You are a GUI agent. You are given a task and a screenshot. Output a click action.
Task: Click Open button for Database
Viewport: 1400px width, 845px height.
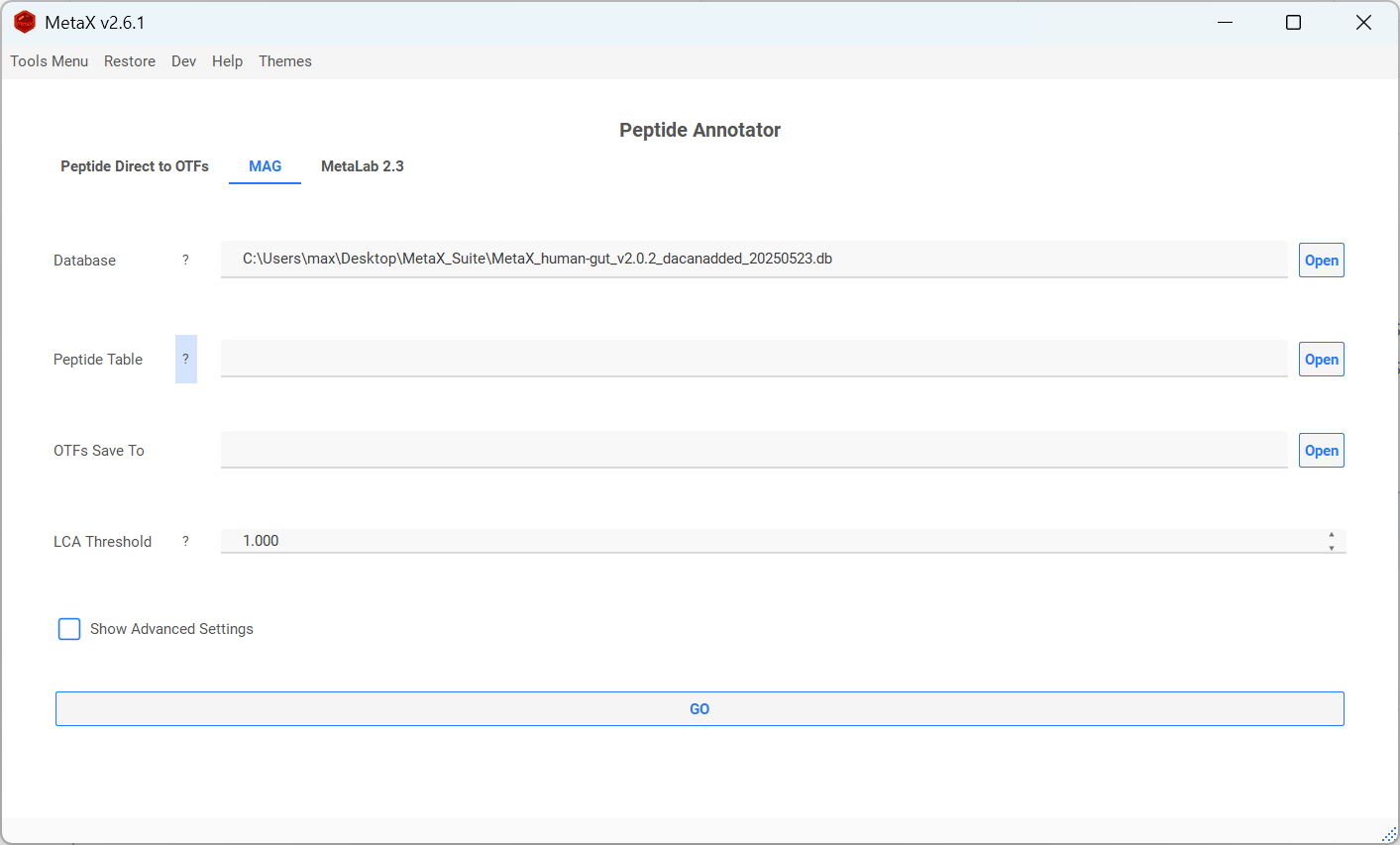pyautogui.click(x=1322, y=261)
